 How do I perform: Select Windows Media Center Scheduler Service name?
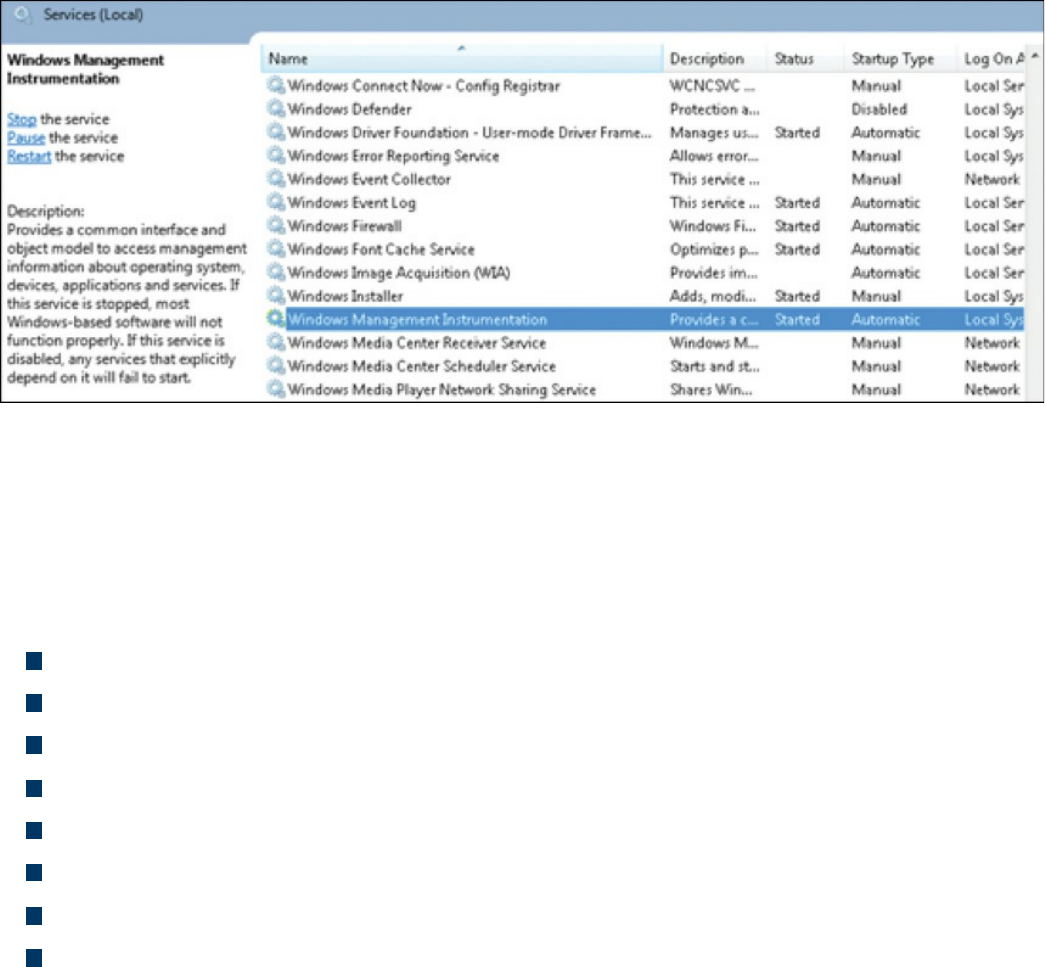click(x=422, y=366)
